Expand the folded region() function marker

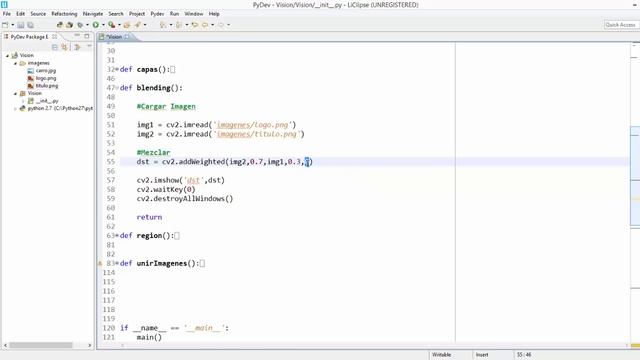117,236
